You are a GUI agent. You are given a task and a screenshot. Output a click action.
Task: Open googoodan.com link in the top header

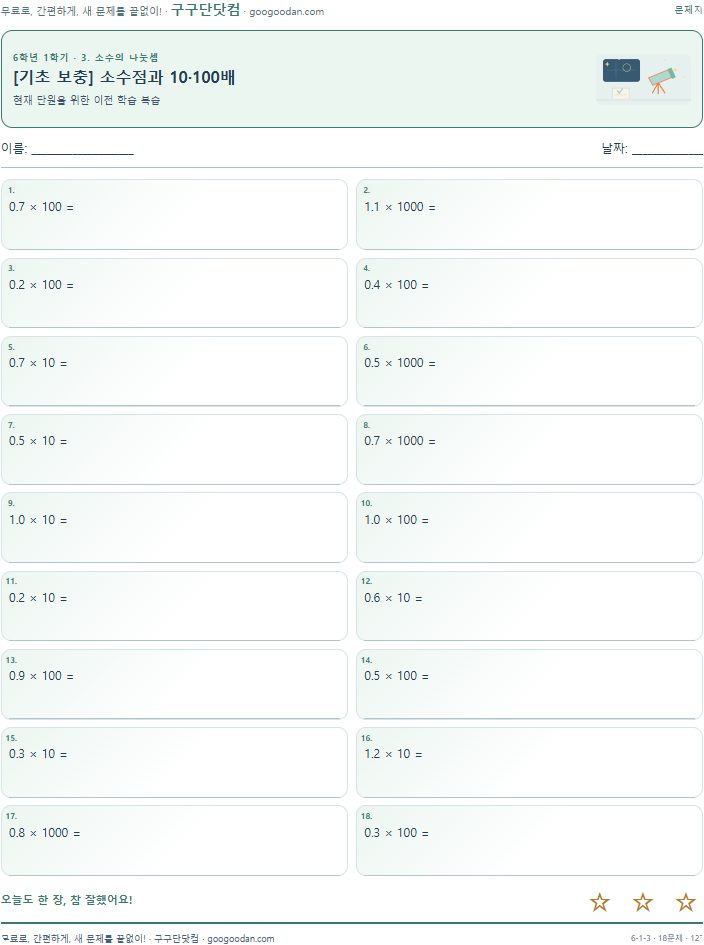point(286,11)
